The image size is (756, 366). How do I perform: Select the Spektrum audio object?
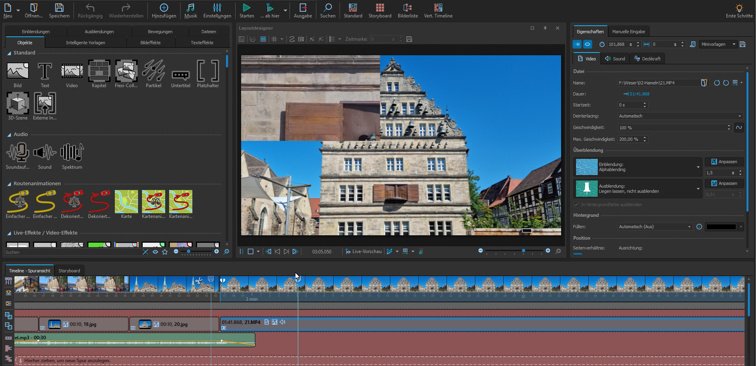pyautogui.click(x=72, y=152)
